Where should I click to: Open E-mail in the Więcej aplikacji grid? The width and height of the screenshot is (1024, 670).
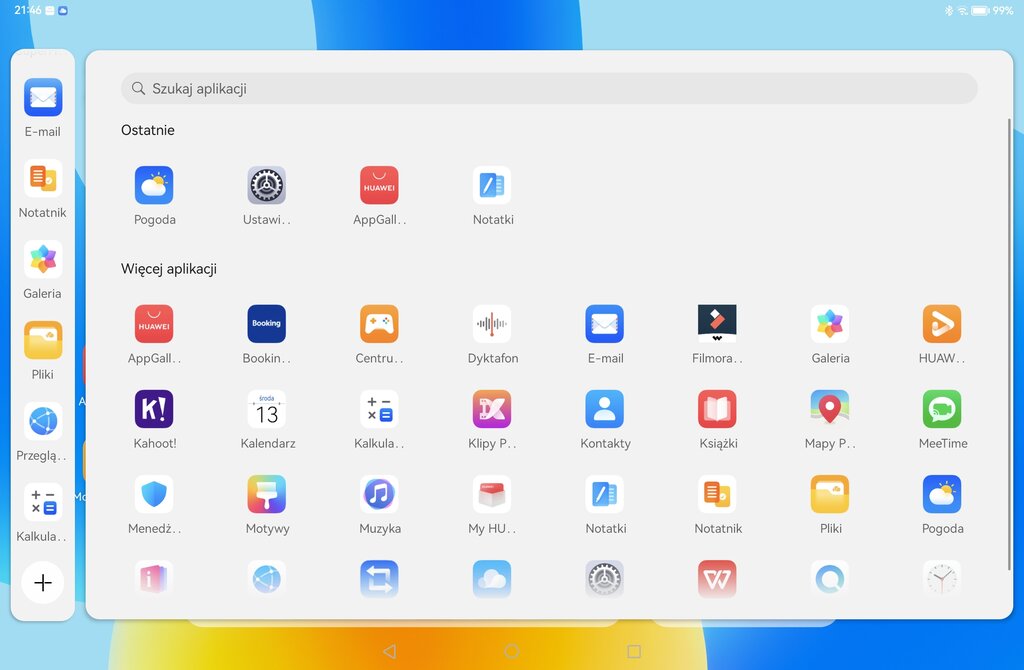tap(605, 324)
